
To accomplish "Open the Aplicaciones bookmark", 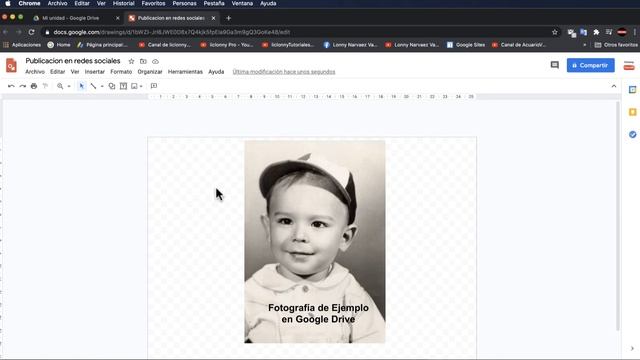I will (x=22, y=45).
